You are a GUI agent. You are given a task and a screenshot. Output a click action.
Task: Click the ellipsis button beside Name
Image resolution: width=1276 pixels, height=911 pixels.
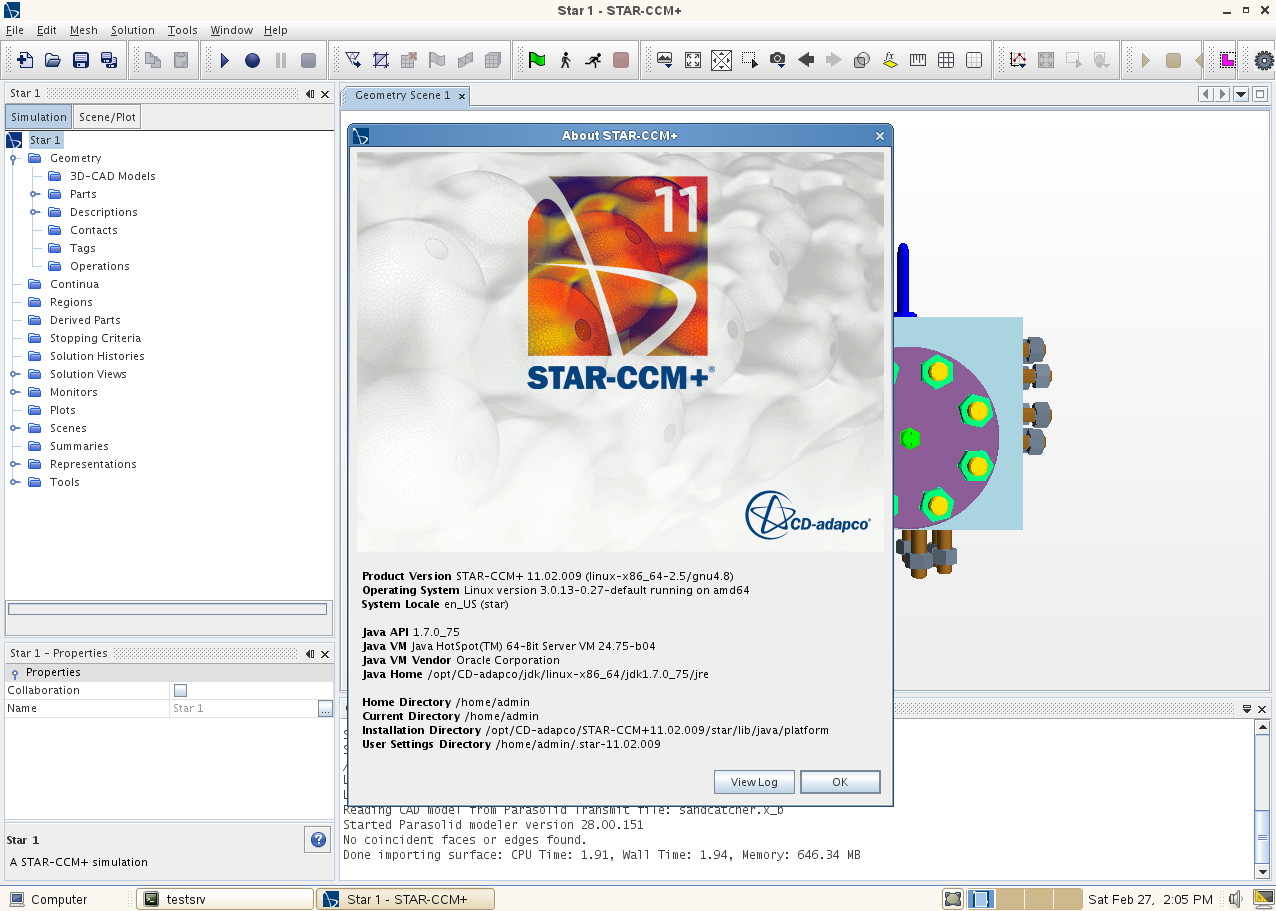coord(325,708)
